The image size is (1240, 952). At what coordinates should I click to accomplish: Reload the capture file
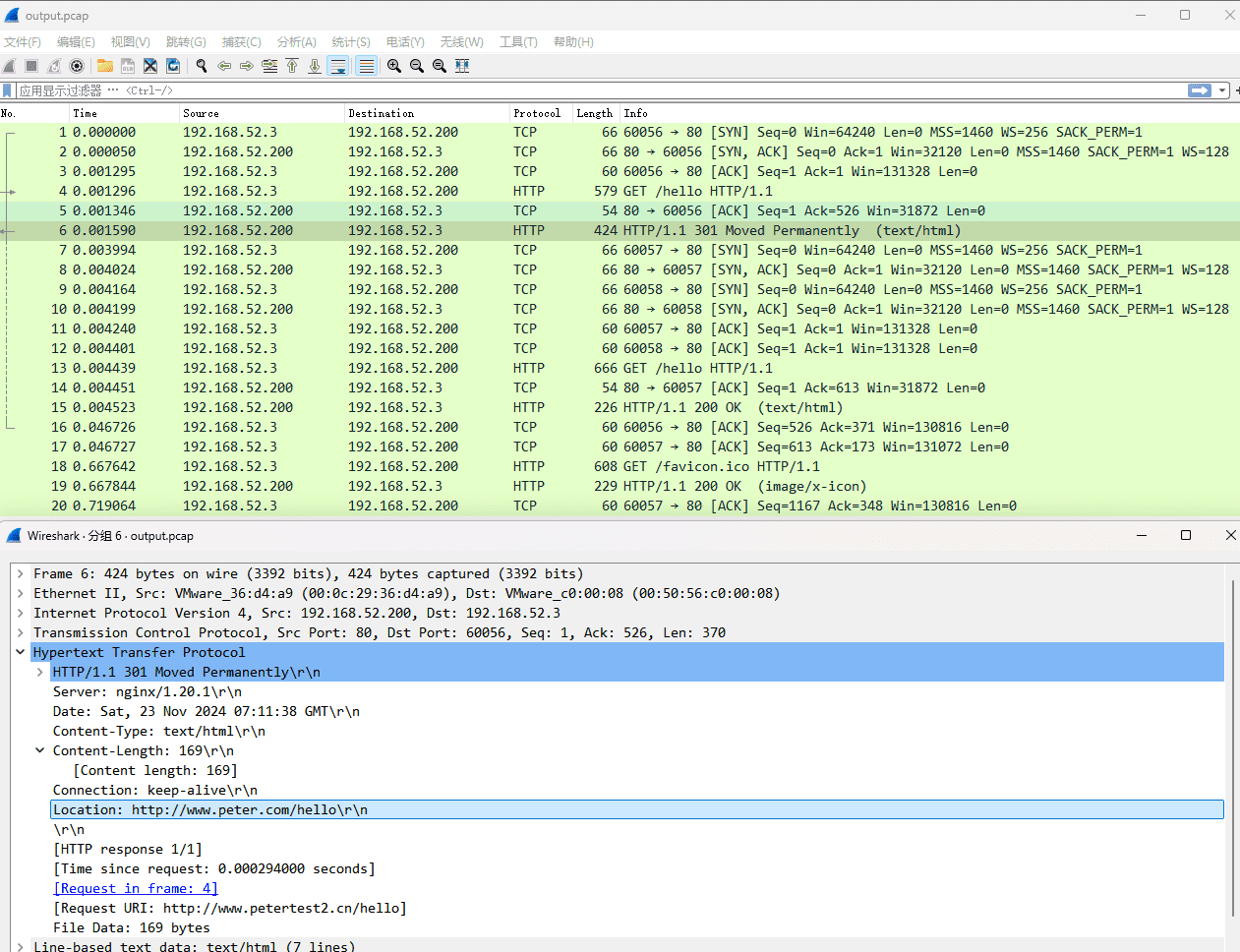tap(173, 66)
